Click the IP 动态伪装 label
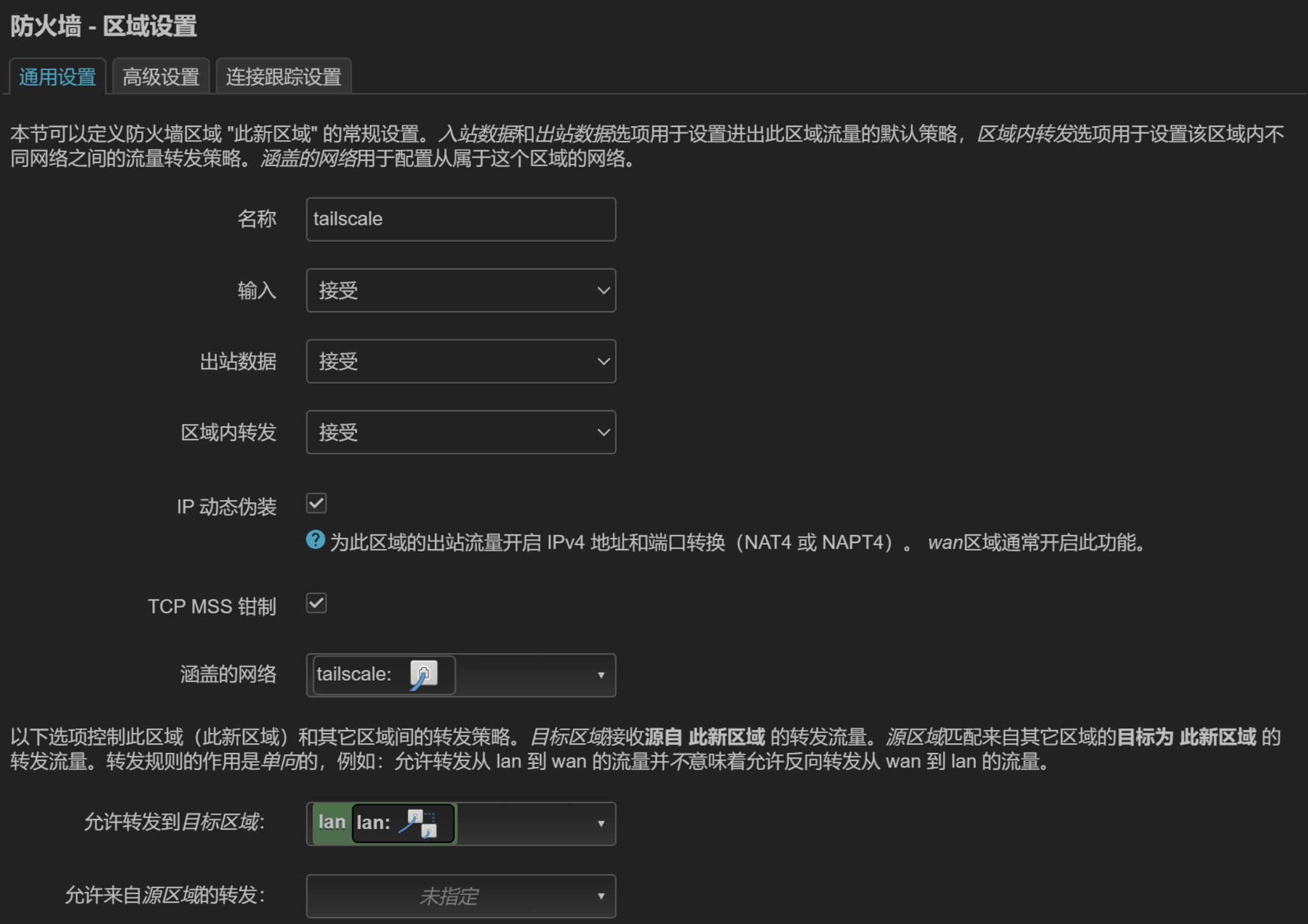 click(x=227, y=507)
